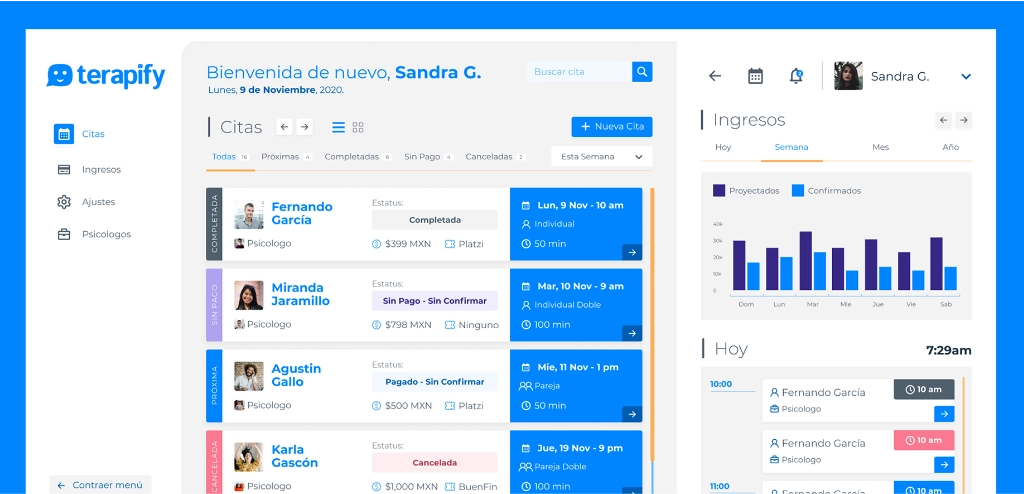The image size is (1024, 494).
Task: Select the Todas tab
Action: point(230,157)
